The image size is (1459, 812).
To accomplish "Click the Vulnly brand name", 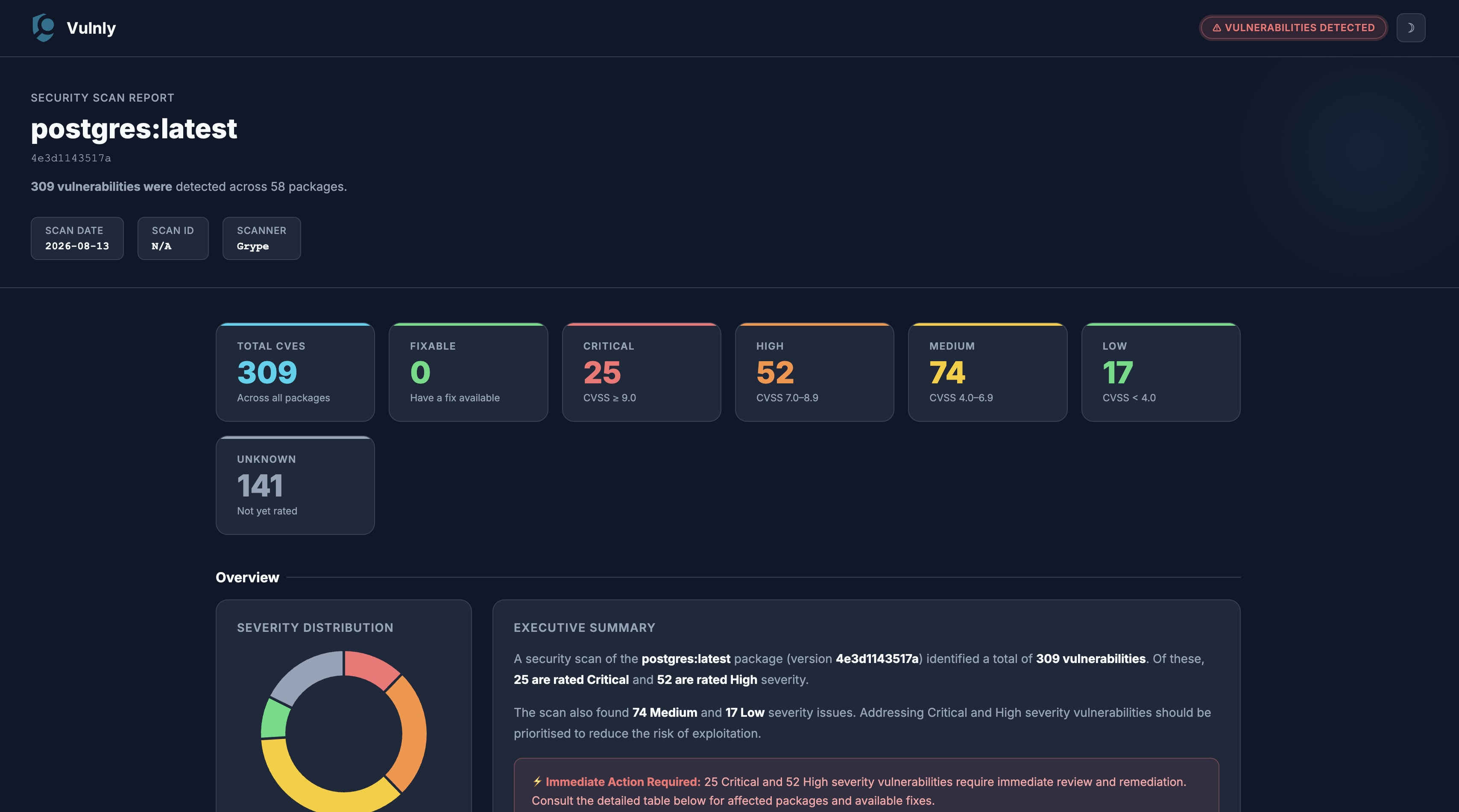I will [x=91, y=28].
